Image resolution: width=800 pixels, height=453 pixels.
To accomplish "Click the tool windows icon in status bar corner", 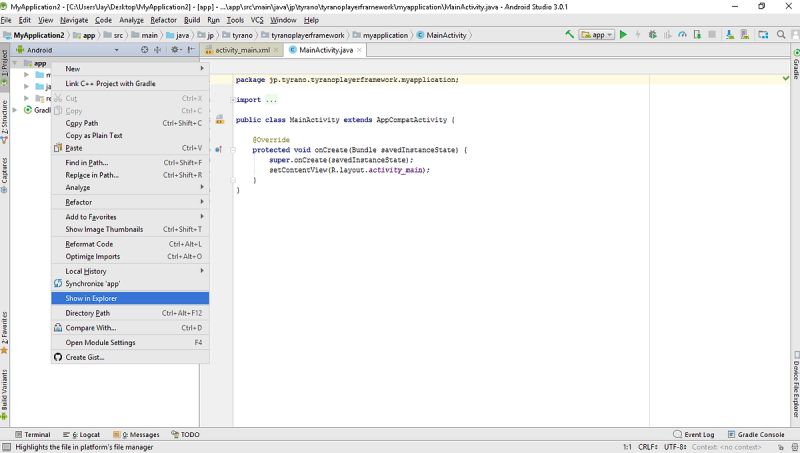I will click(x=6, y=447).
